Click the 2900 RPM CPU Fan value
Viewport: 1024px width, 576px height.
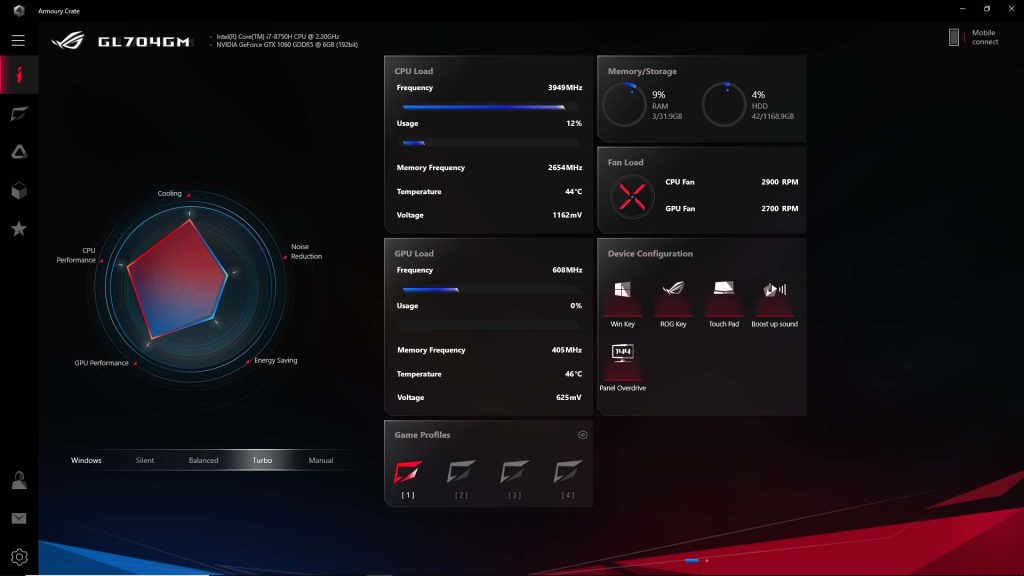point(779,182)
